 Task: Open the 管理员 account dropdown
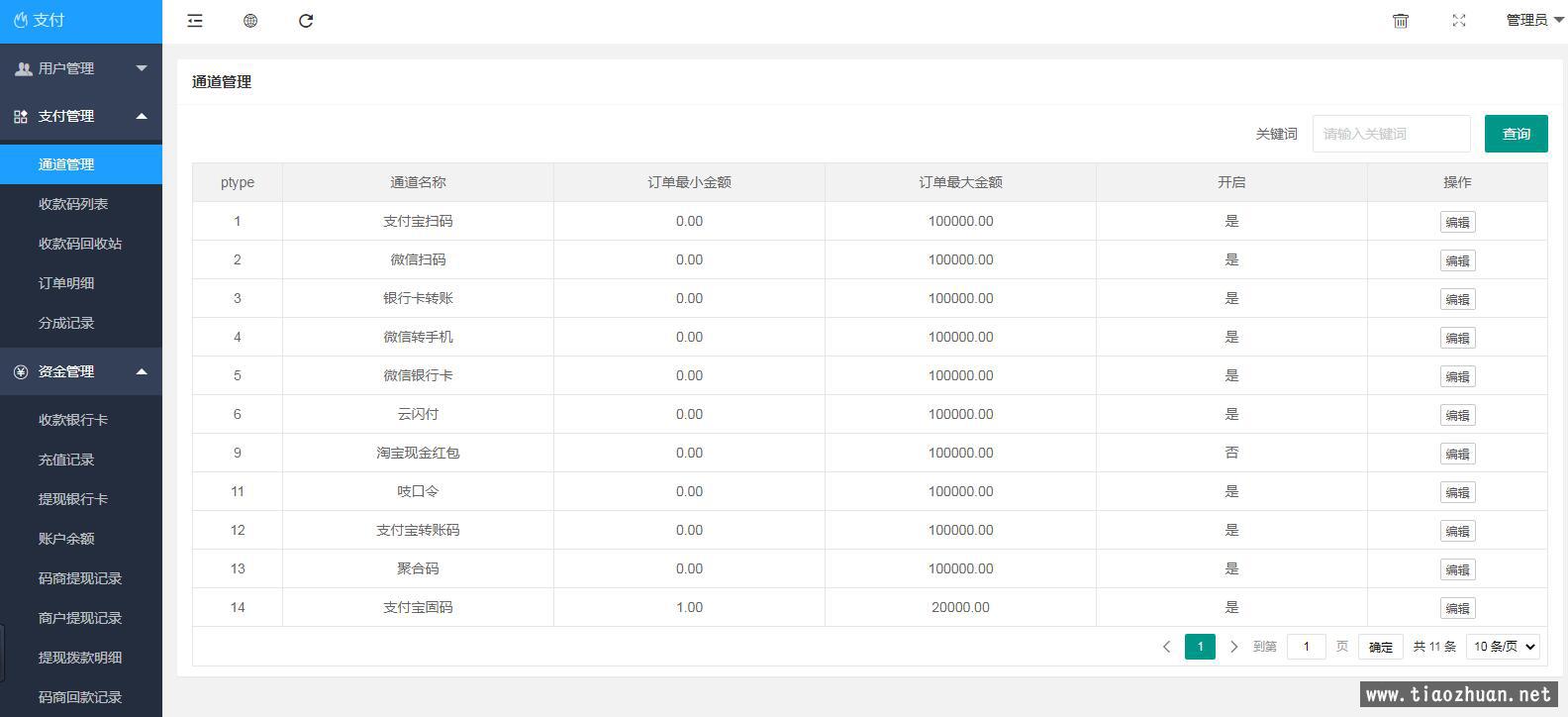(x=1534, y=21)
